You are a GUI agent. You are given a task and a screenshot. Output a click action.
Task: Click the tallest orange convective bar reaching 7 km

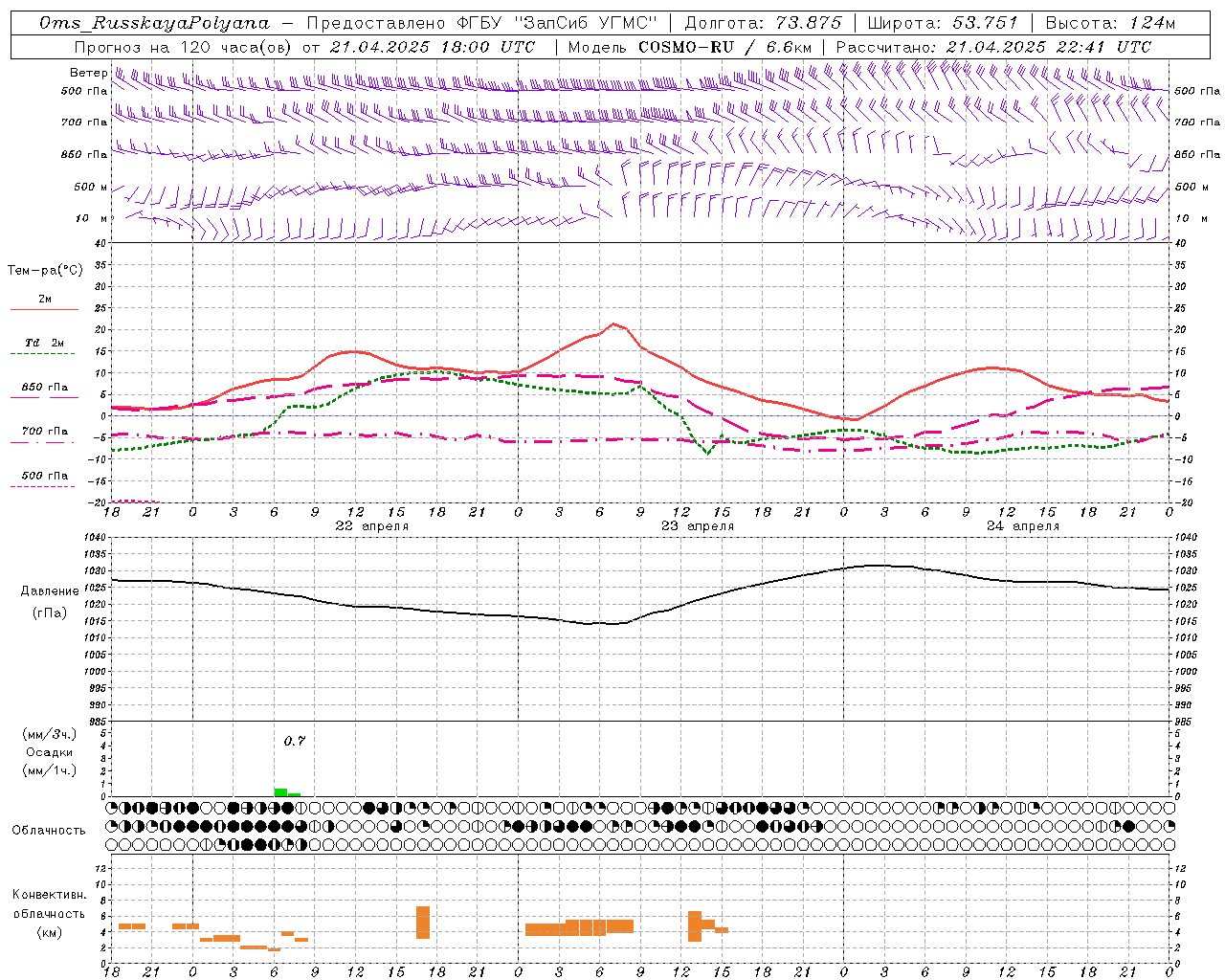click(423, 923)
